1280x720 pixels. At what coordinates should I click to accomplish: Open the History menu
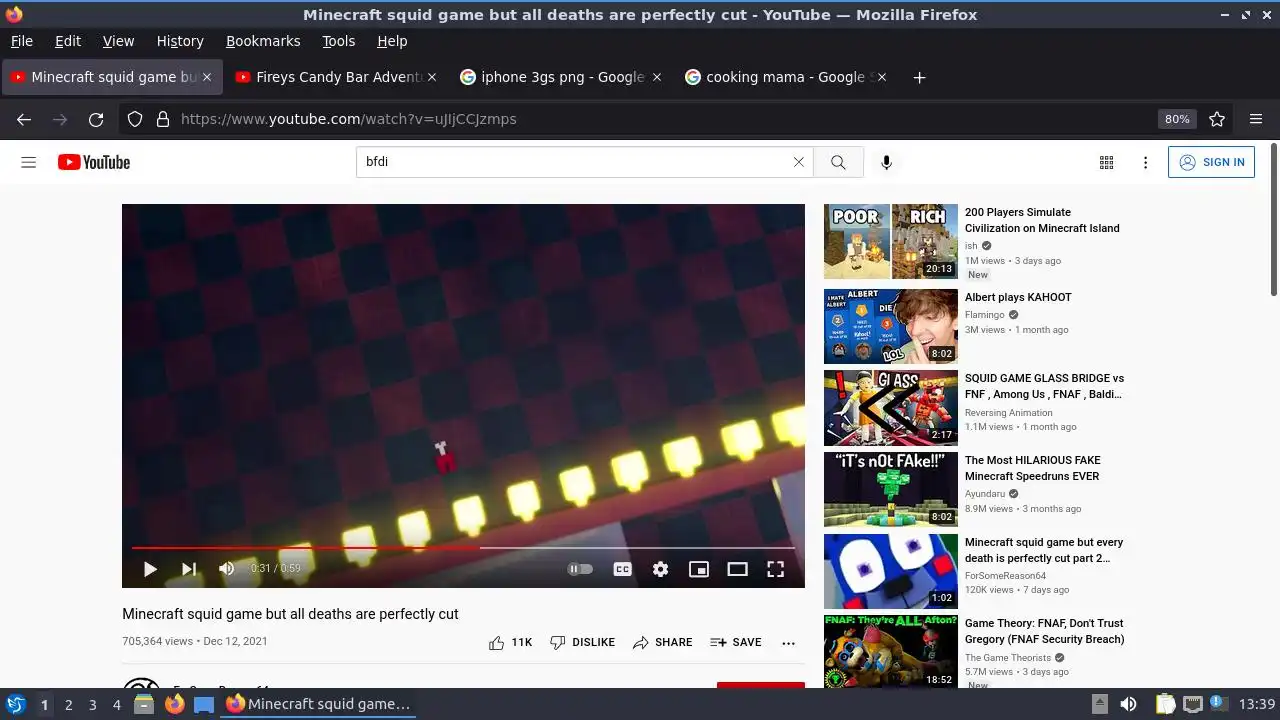click(x=180, y=41)
